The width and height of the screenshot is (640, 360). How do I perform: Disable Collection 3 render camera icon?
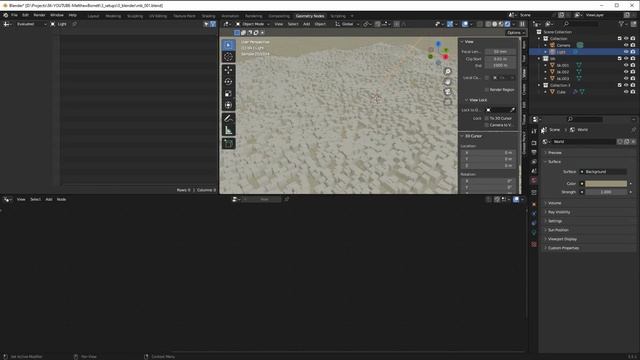click(633, 85)
